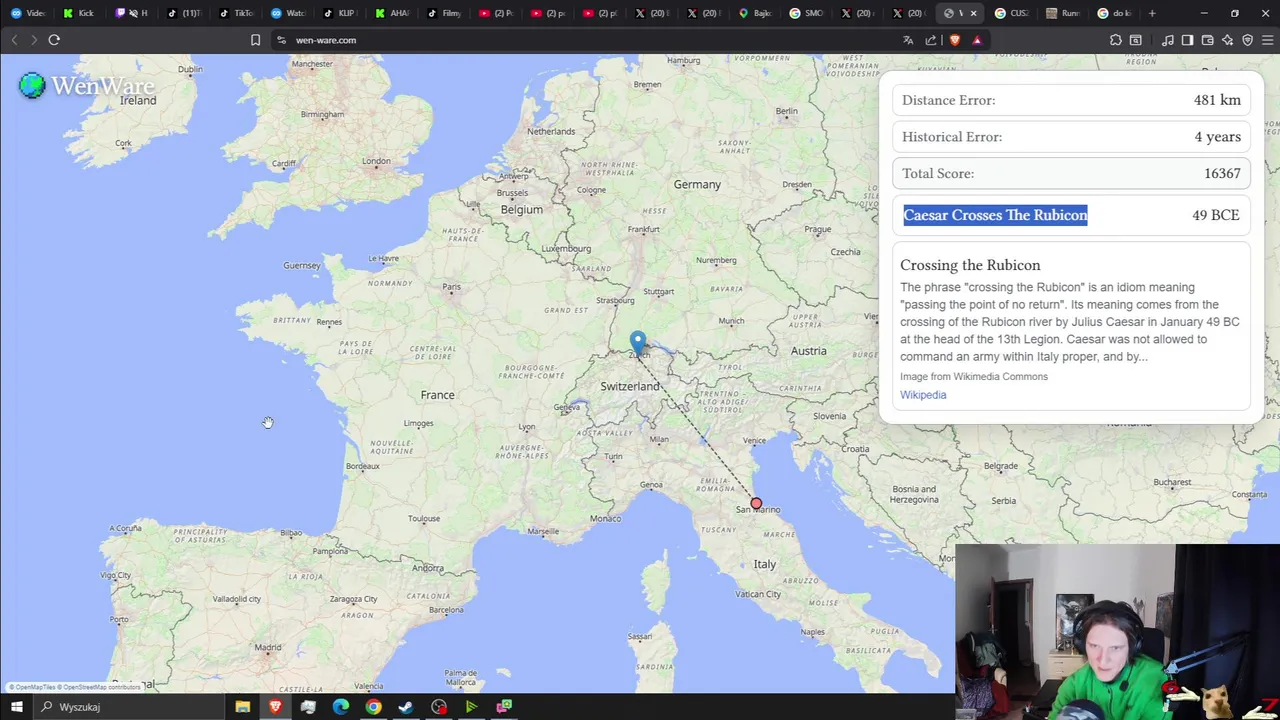Screen dimensions: 1280x720
Task: Click the music note media control icon
Action: point(1167,40)
